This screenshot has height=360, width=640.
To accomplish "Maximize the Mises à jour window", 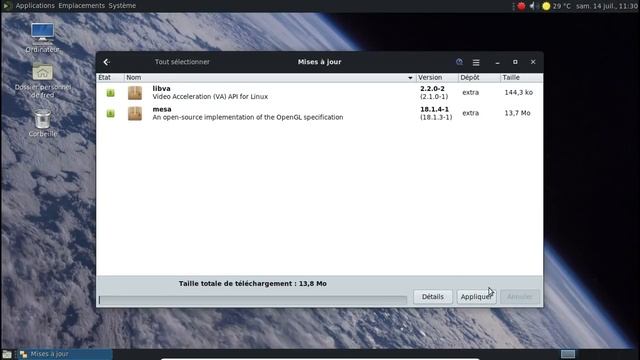I will click(515, 62).
